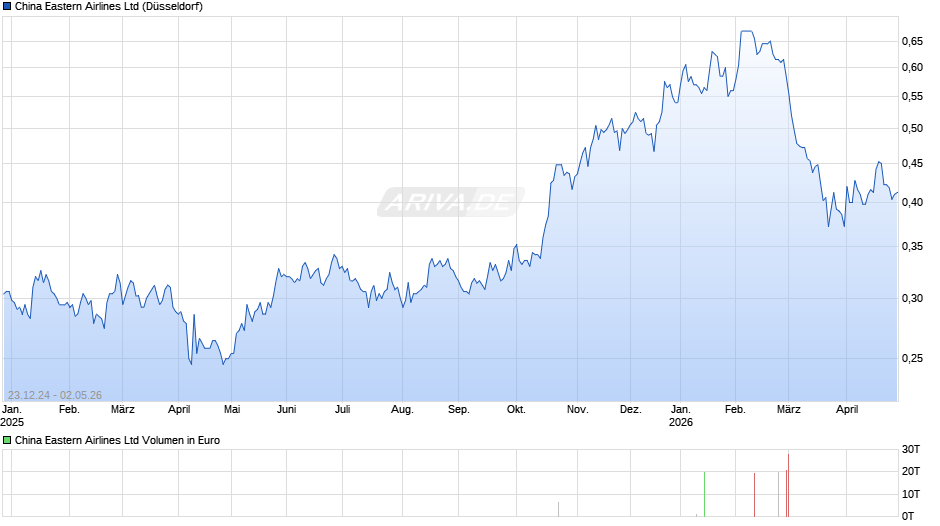The image size is (940, 526).
Task: Click the Juli month label on the time axis
Action: 342,410
